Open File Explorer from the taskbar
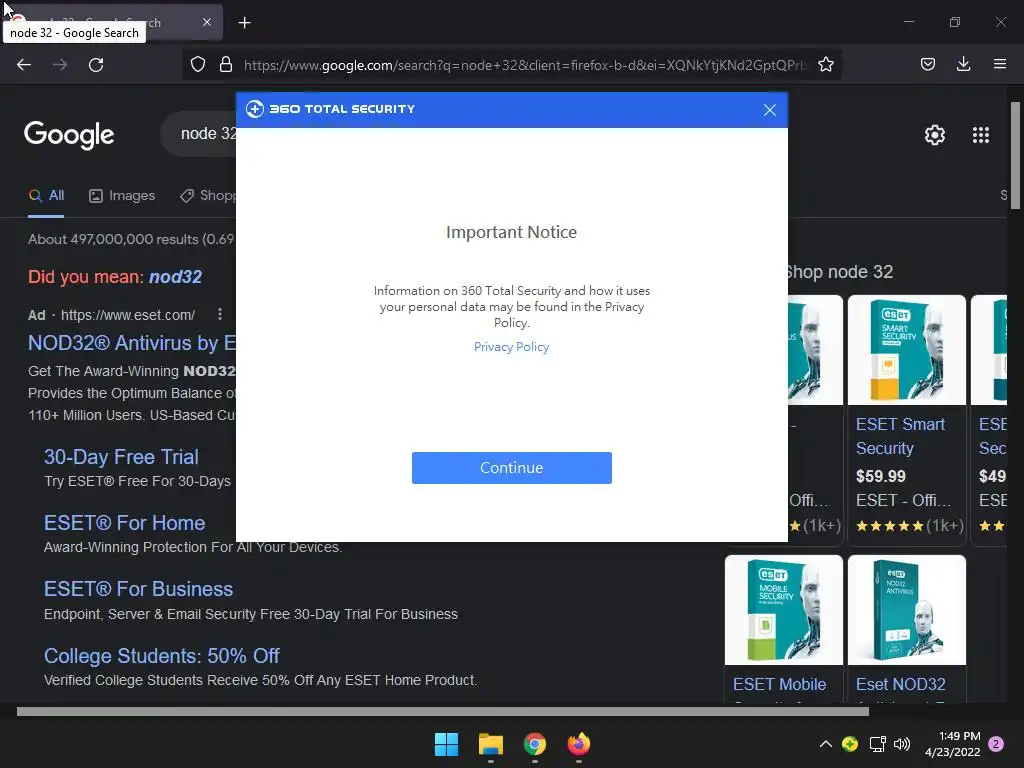Screen dimensions: 1024x768 click(x=490, y=744)
